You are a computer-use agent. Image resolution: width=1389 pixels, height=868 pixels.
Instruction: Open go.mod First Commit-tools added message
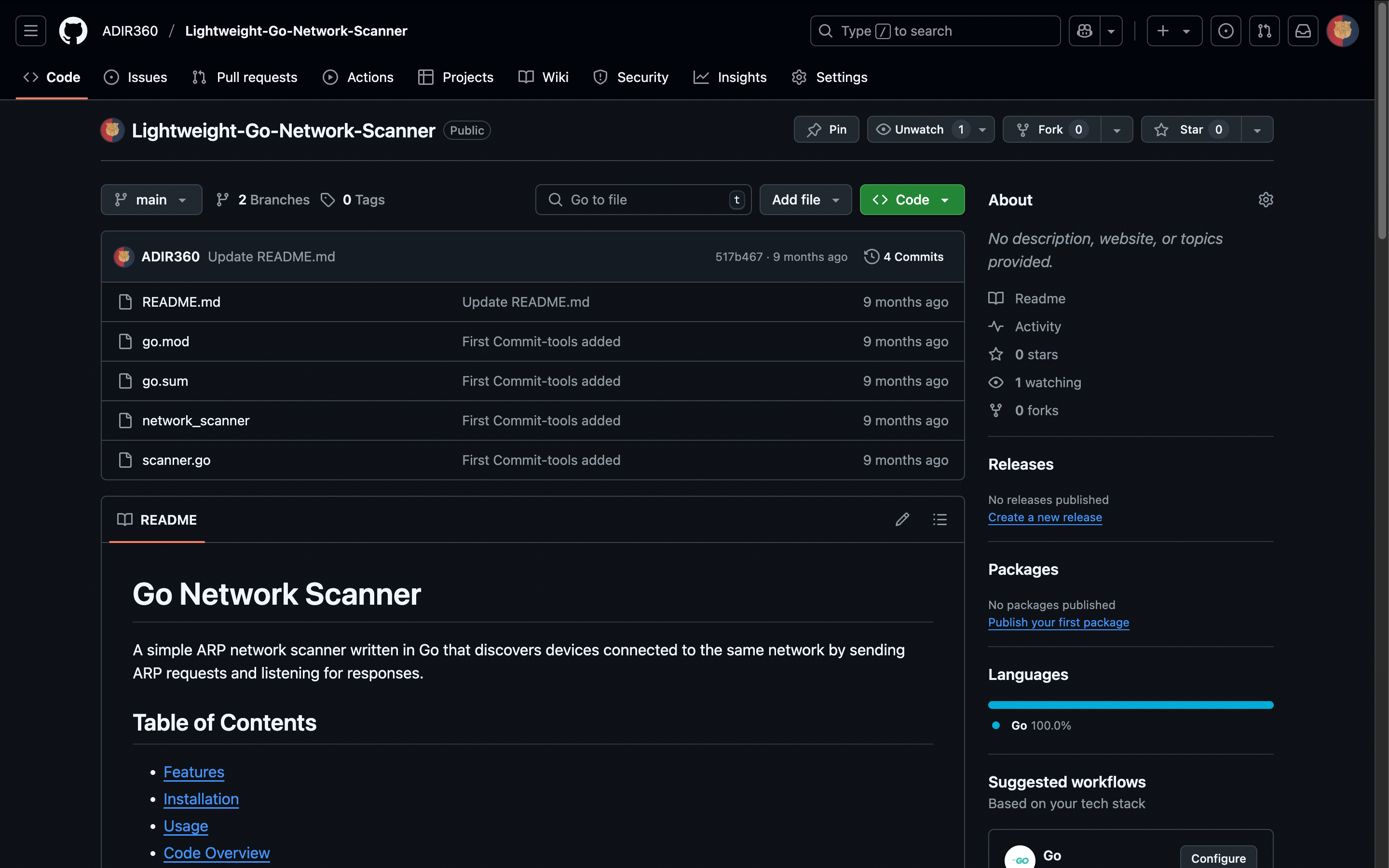(541, 341)
